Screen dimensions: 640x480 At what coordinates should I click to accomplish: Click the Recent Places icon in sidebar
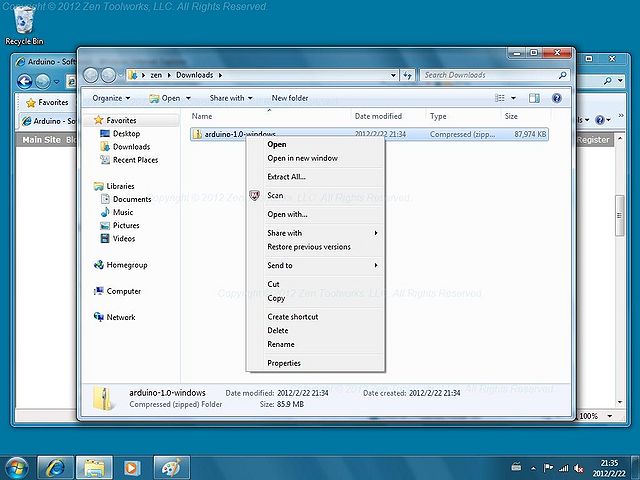[104, 160]
